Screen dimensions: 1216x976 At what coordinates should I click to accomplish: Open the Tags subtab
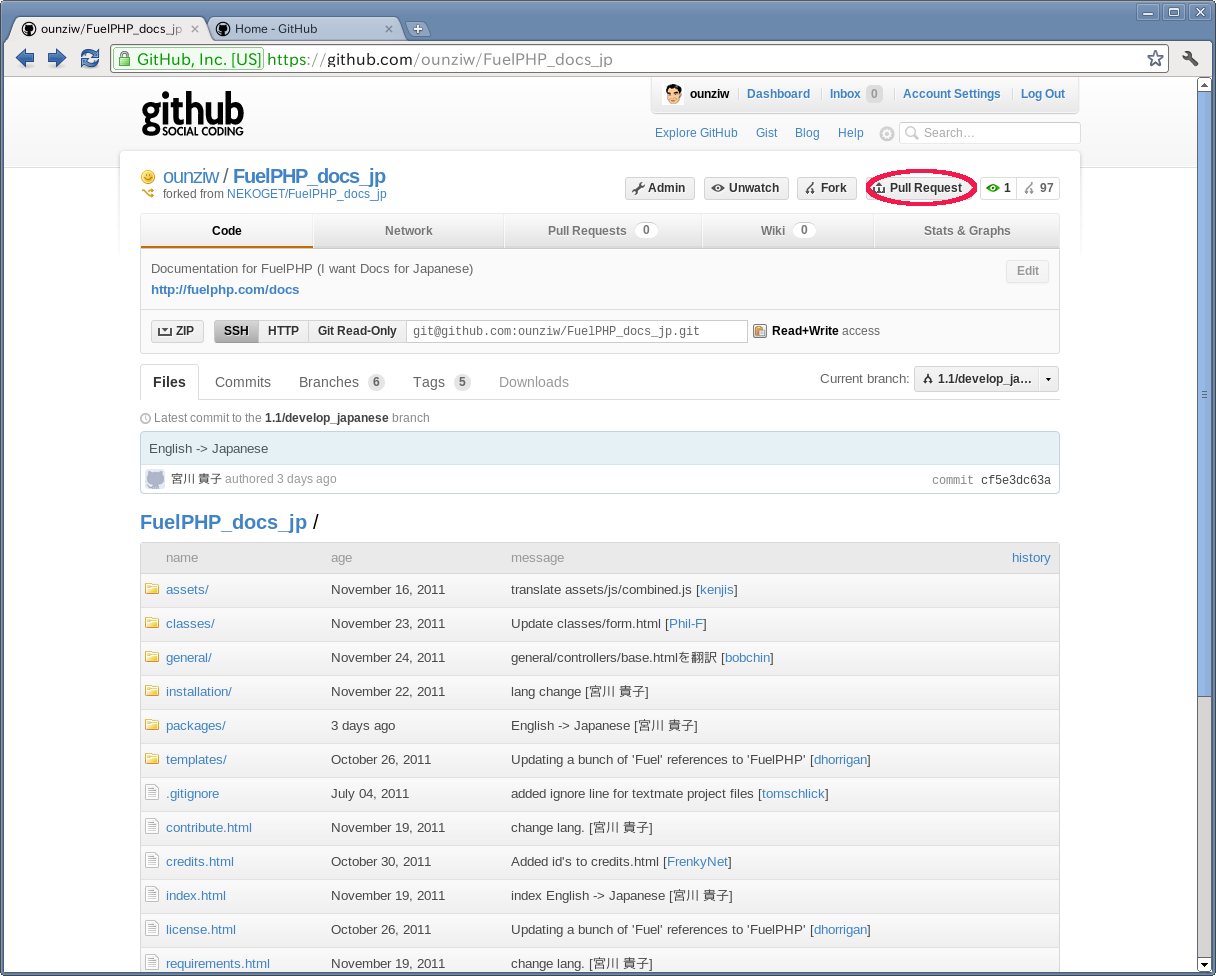tap(441, 382)
